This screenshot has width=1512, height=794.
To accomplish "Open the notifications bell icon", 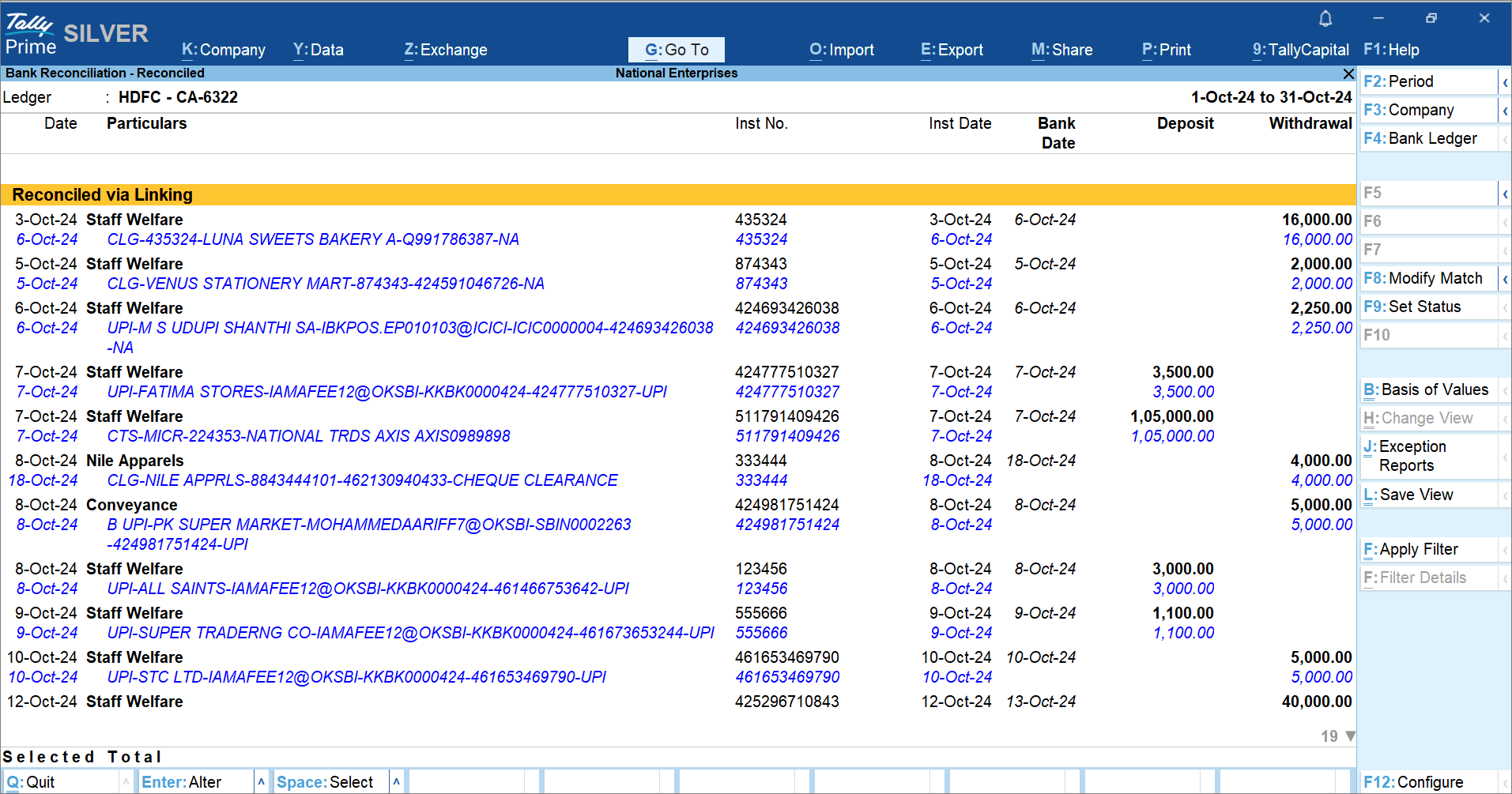I will (1325, 18).
